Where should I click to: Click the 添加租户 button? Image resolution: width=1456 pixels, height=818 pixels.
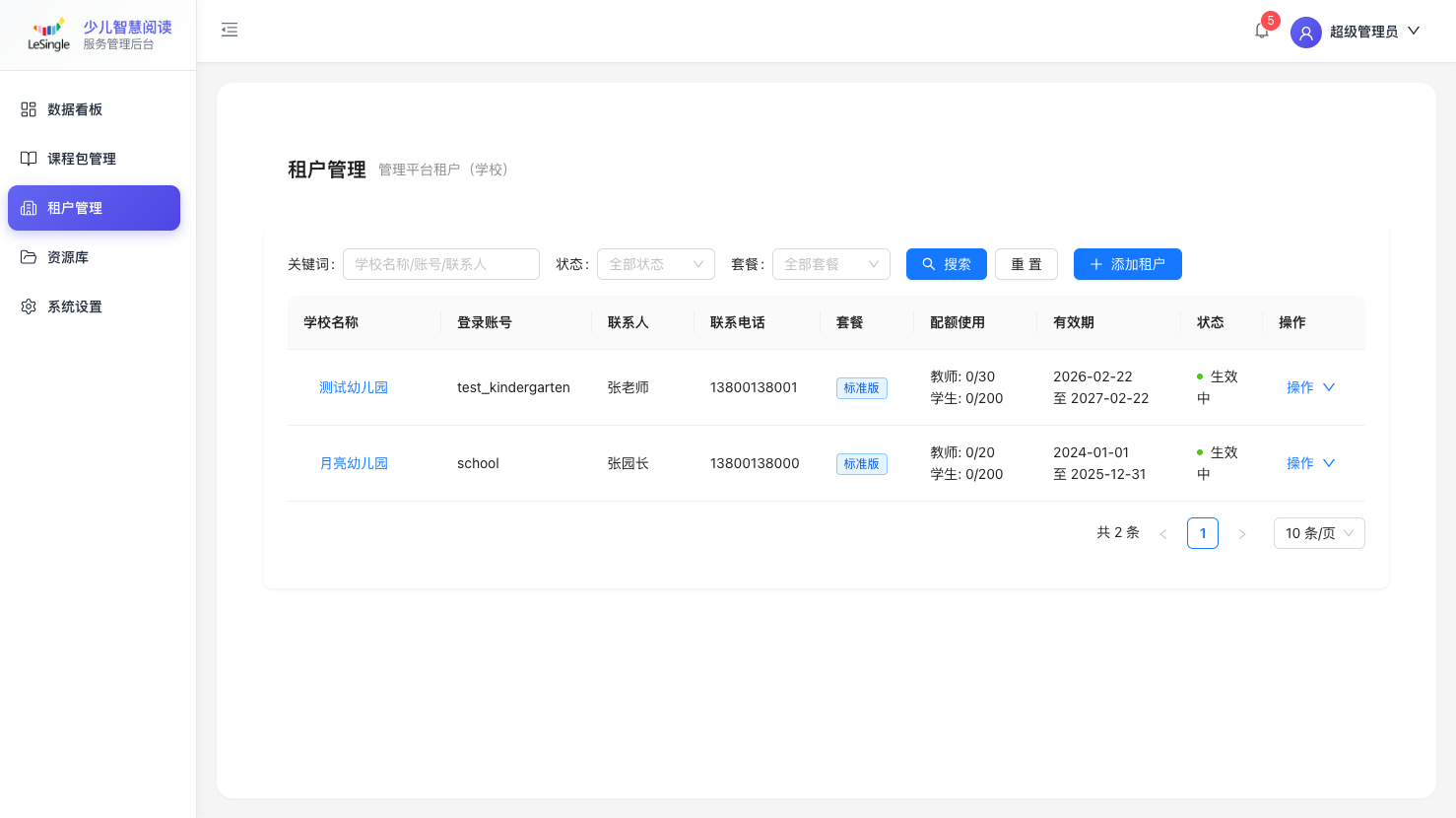point(1127,264)
